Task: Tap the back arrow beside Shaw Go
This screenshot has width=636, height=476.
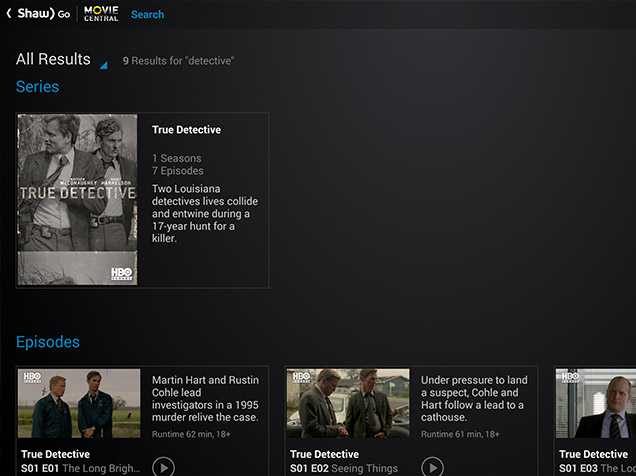Action: (9, 14)
